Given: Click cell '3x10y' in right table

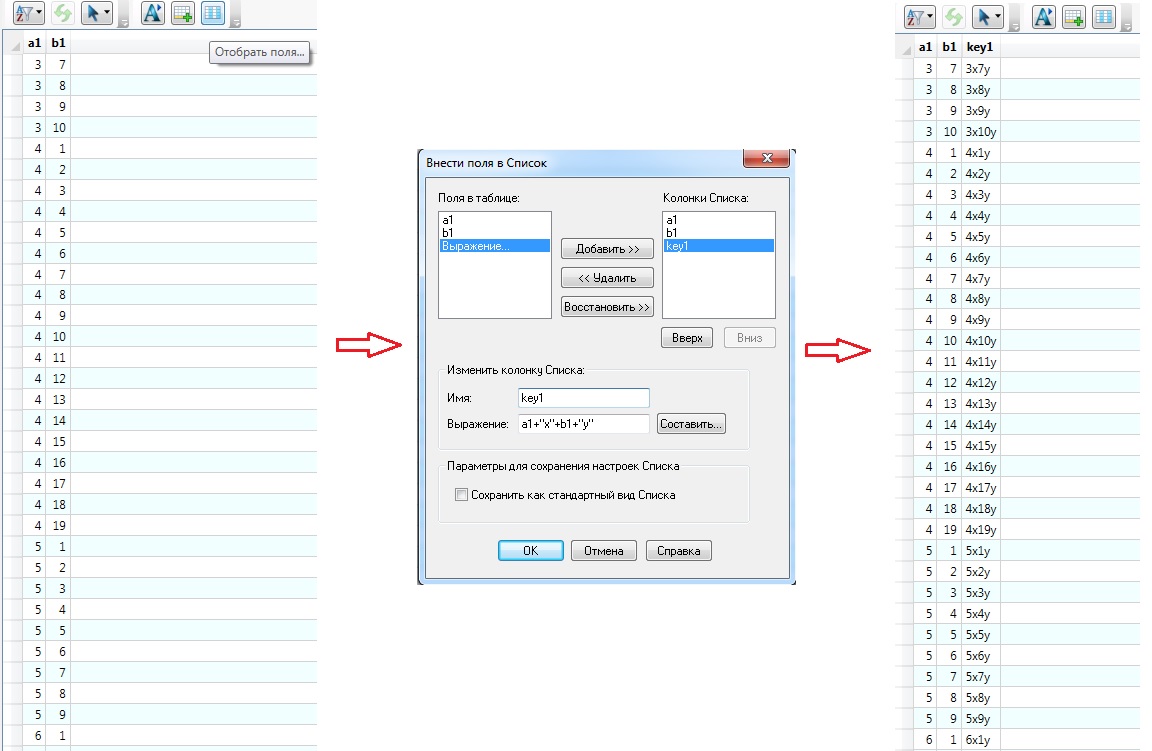Looking at the screenshot, I should coord(981,132).
